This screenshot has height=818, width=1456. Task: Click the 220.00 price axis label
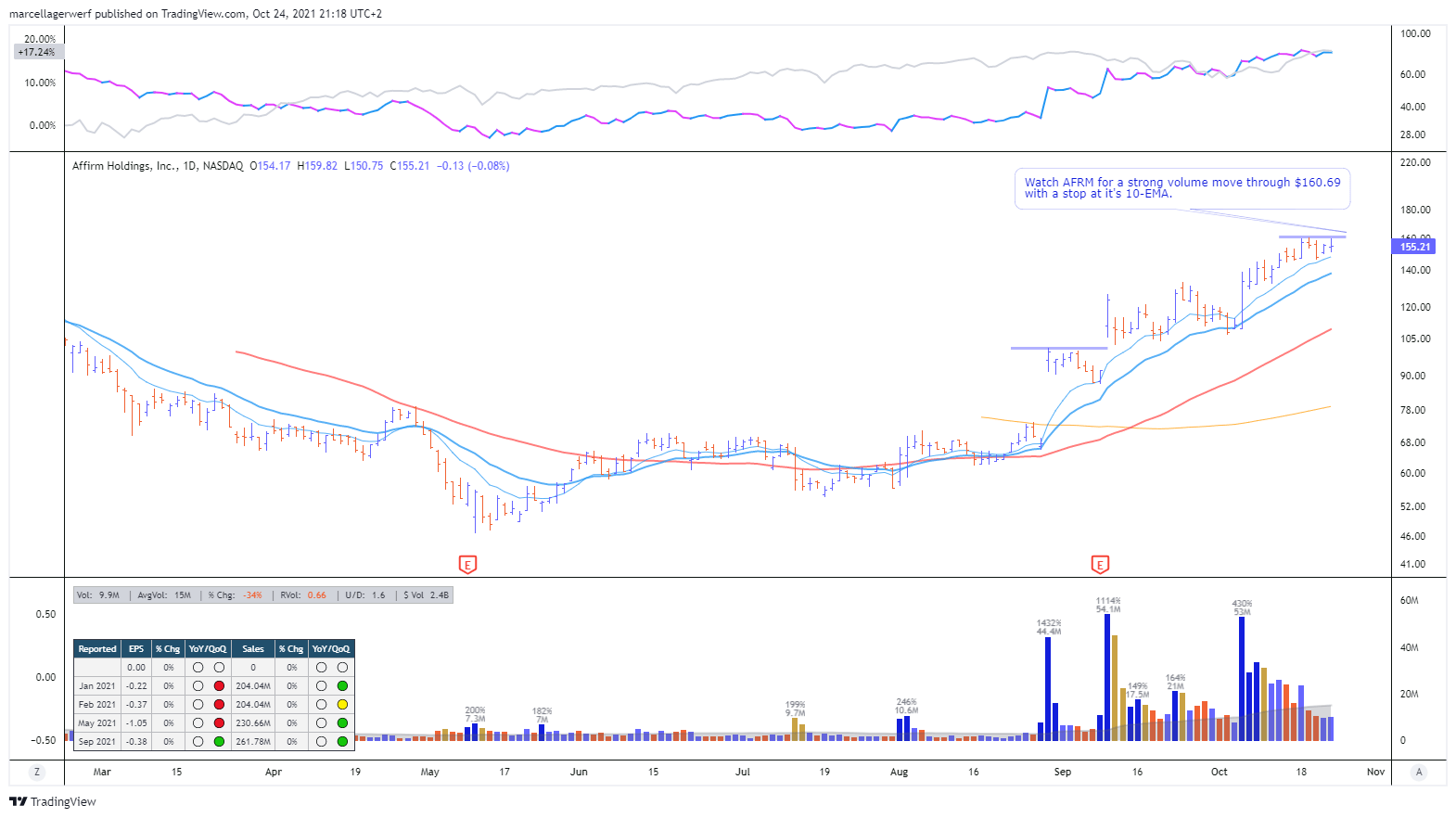coord(1415,162)
